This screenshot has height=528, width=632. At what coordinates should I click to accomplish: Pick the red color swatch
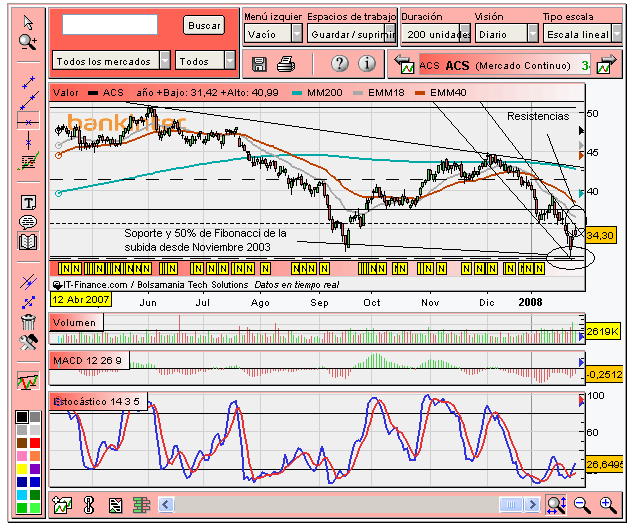coord(35,443)
